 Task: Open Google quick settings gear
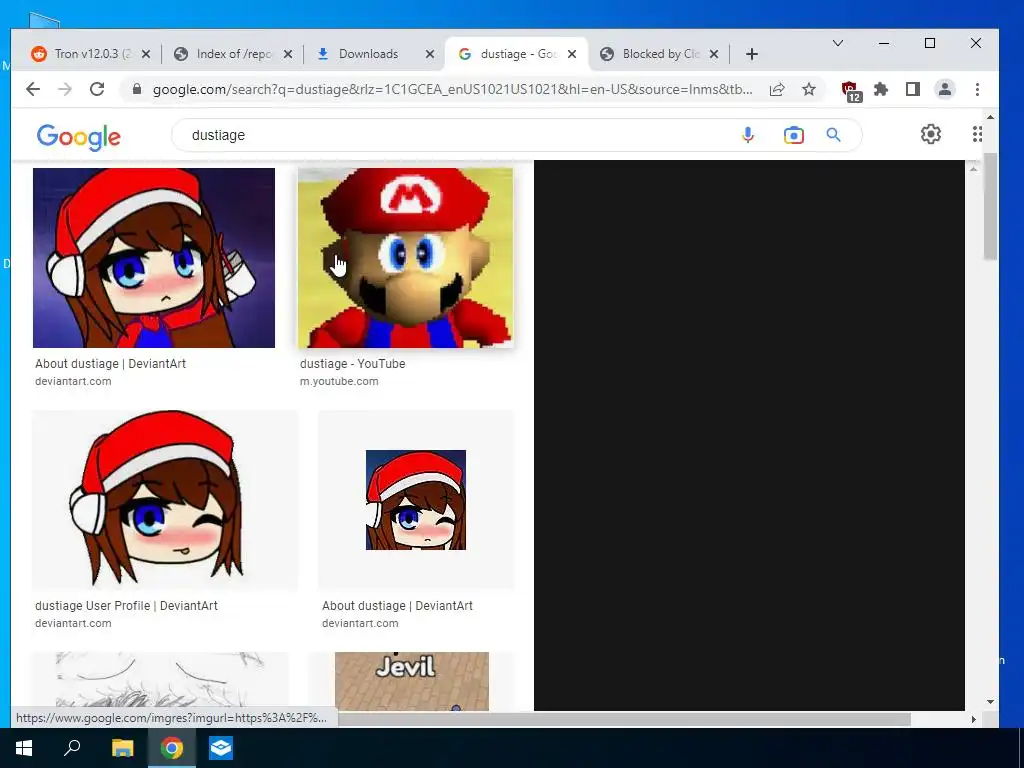coord(931,135)
